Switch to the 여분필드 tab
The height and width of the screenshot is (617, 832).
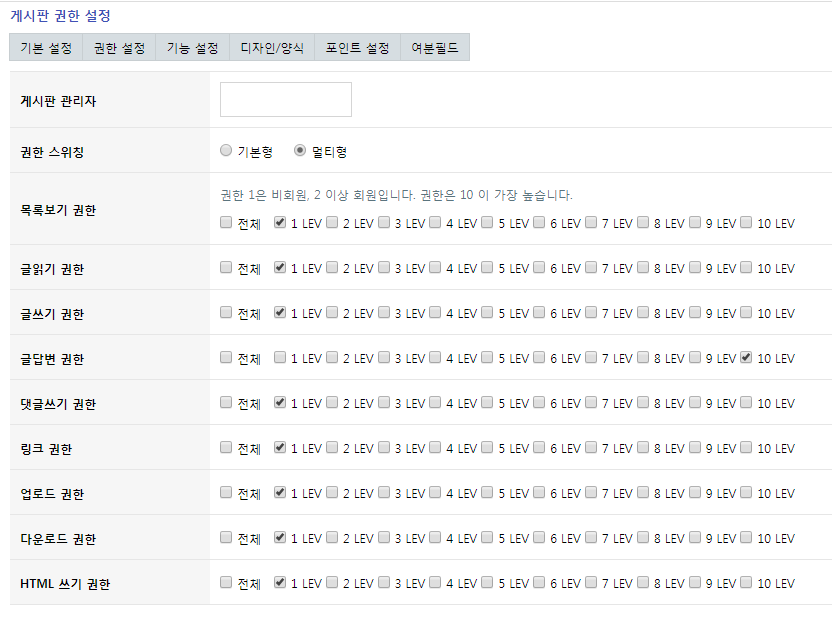point(435,48)
